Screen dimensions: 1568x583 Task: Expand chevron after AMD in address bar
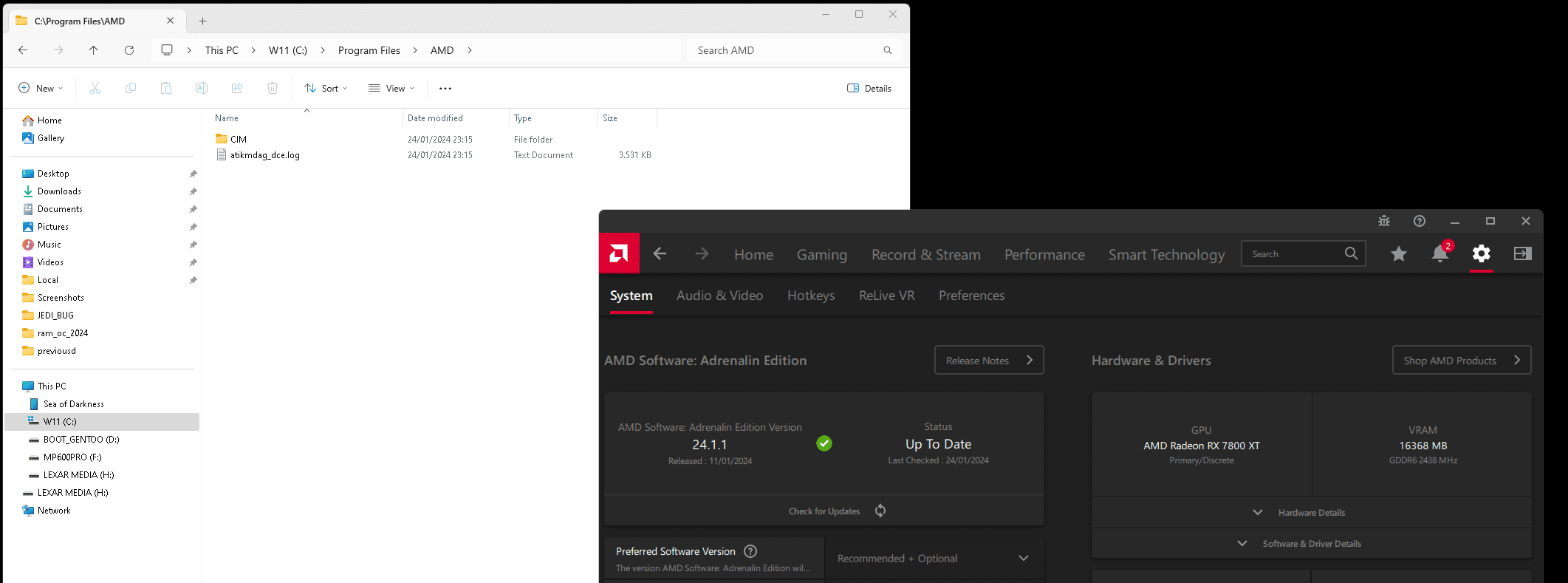(470, 50)
